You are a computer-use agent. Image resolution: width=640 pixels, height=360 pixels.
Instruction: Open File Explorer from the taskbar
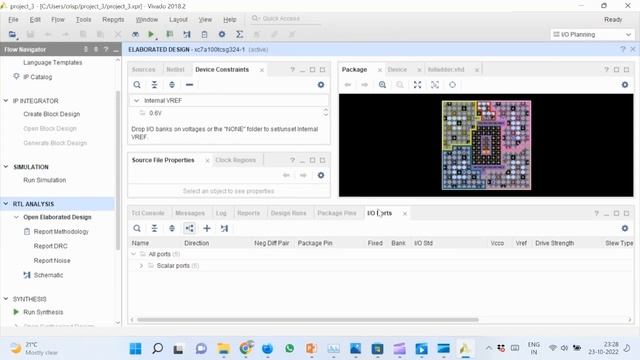pos(224,349)
